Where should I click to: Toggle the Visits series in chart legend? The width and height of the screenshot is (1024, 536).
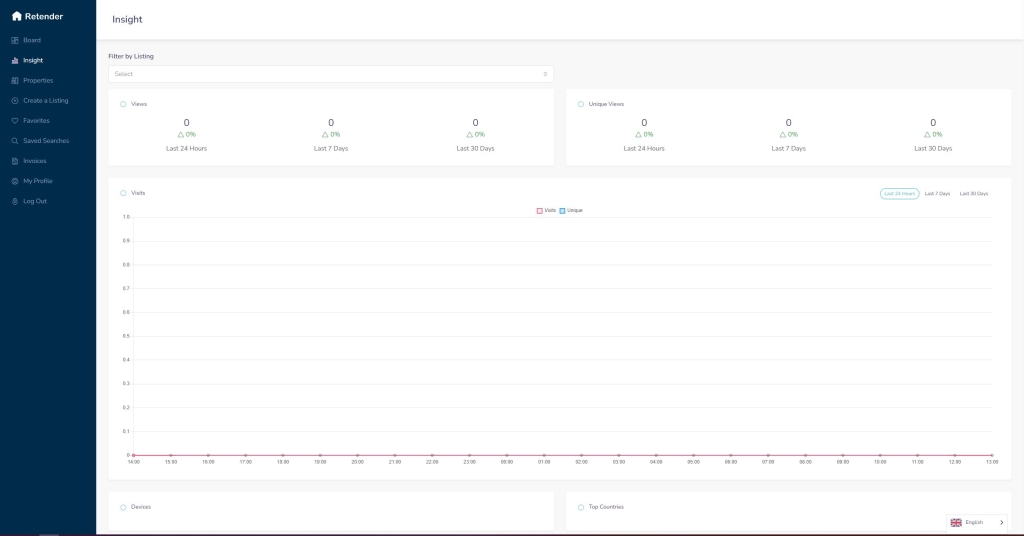(550, 210)
